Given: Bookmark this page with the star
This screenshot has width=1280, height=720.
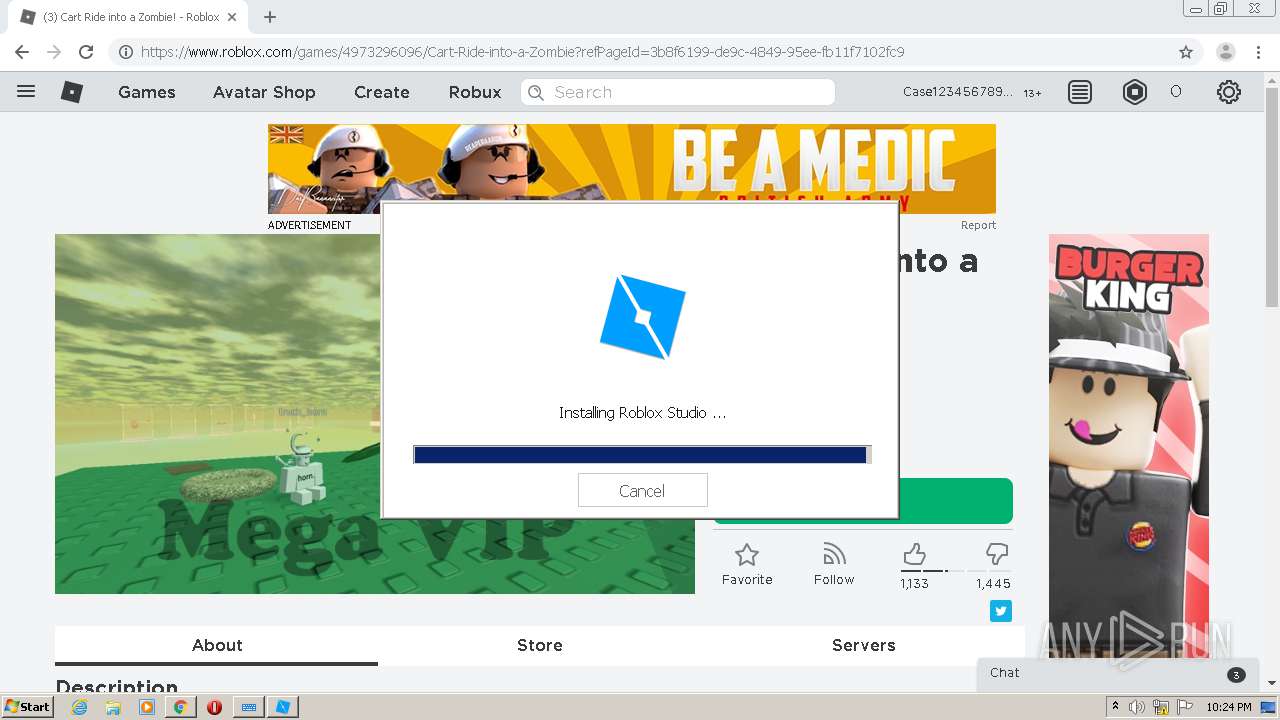Looking at the screenshot, I should pos(1186,52).
